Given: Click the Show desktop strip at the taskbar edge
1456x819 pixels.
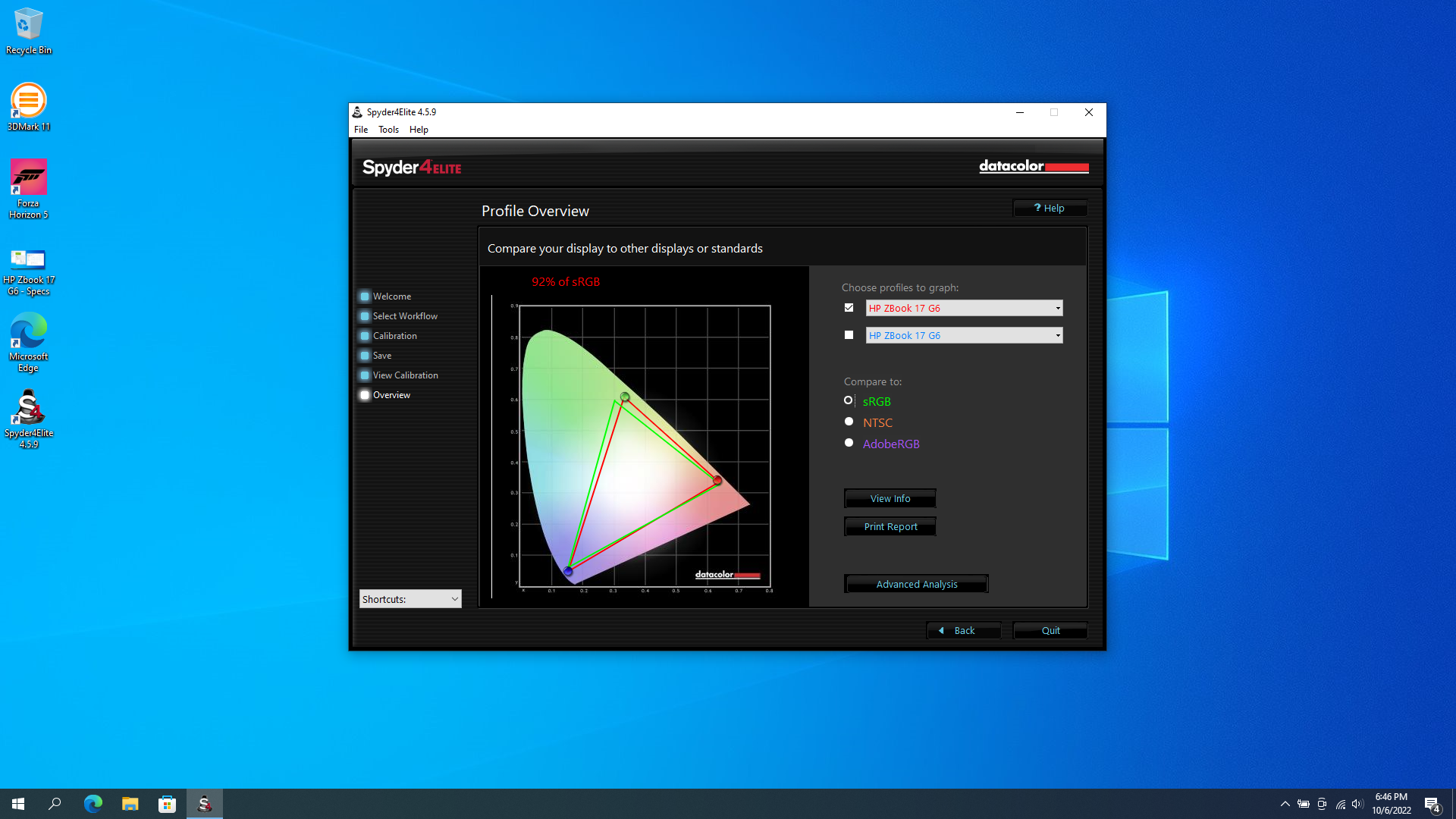Looking at the screenshot, I should click(1453, 804).
